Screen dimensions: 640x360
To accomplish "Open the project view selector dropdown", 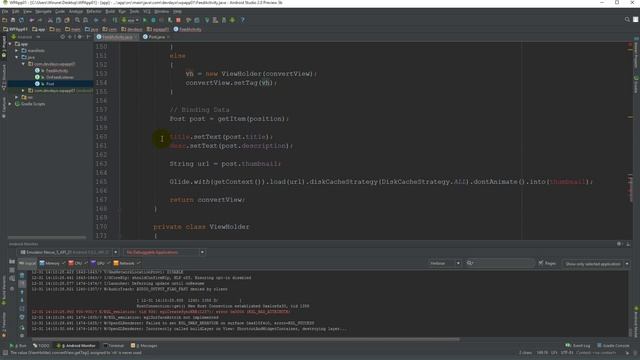I will (26, 37).
